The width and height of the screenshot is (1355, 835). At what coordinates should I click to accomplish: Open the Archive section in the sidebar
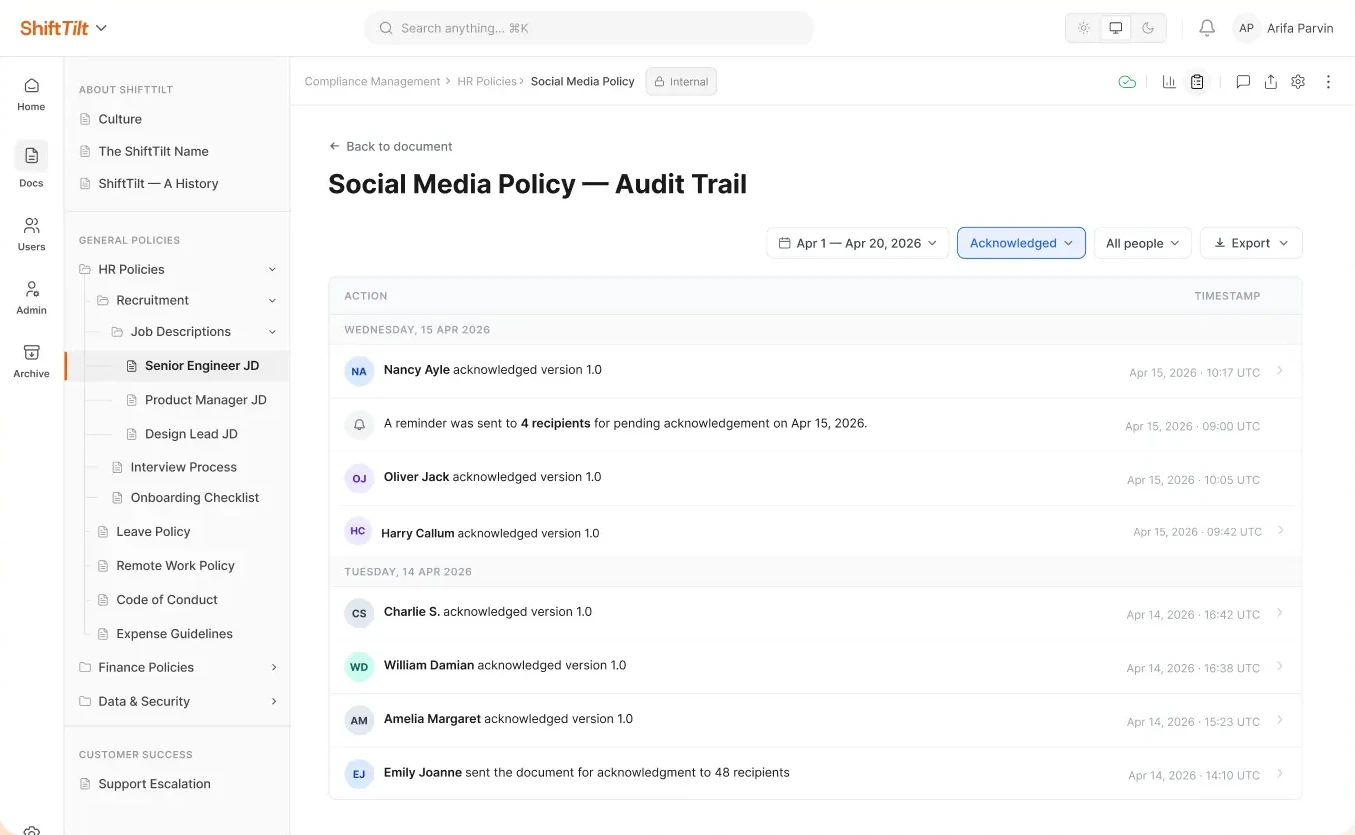pyautogui.click(x=31, y=361)
